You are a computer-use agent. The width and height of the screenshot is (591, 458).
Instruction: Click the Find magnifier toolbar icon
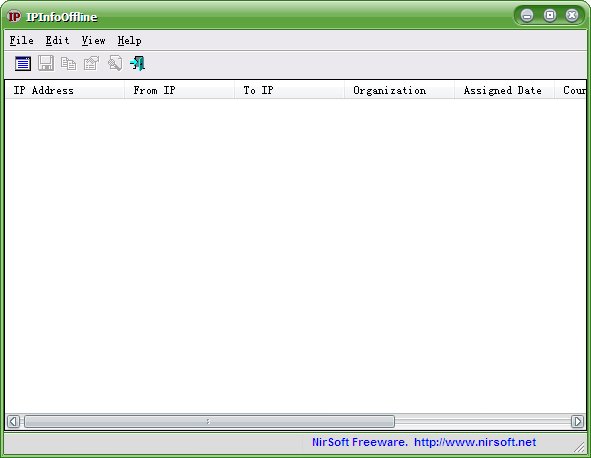pyautogui.click(x=115, y=63)
